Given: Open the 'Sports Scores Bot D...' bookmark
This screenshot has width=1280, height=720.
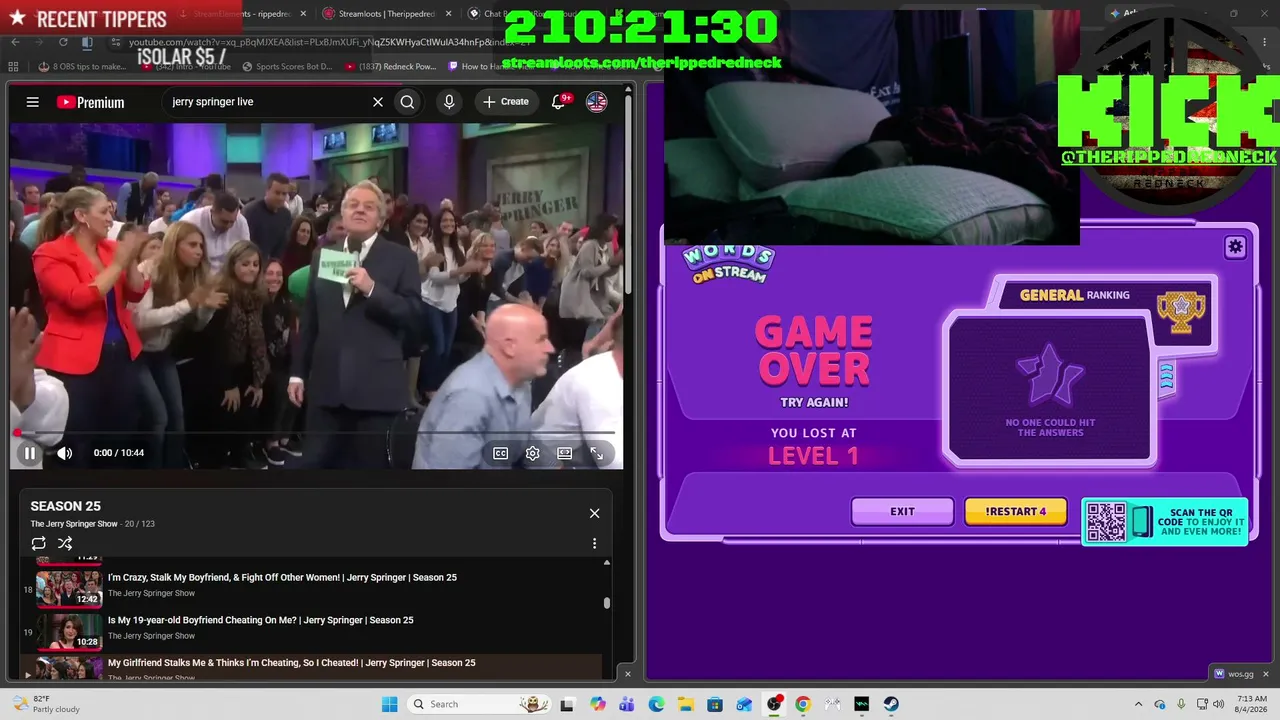Looking at the screenshot, I should 287,67.
